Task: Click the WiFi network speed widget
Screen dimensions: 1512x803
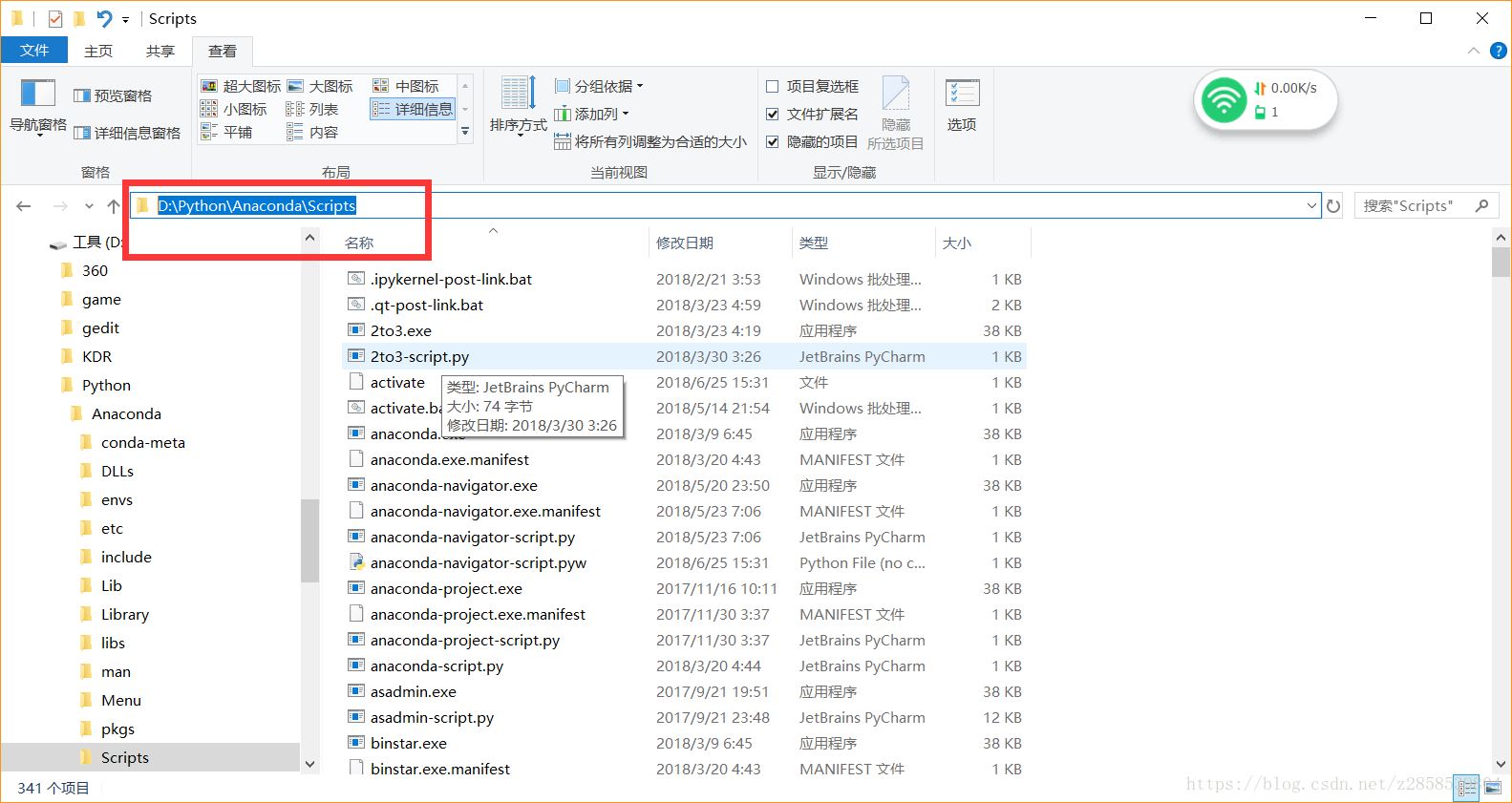Action: (1265, 99)
